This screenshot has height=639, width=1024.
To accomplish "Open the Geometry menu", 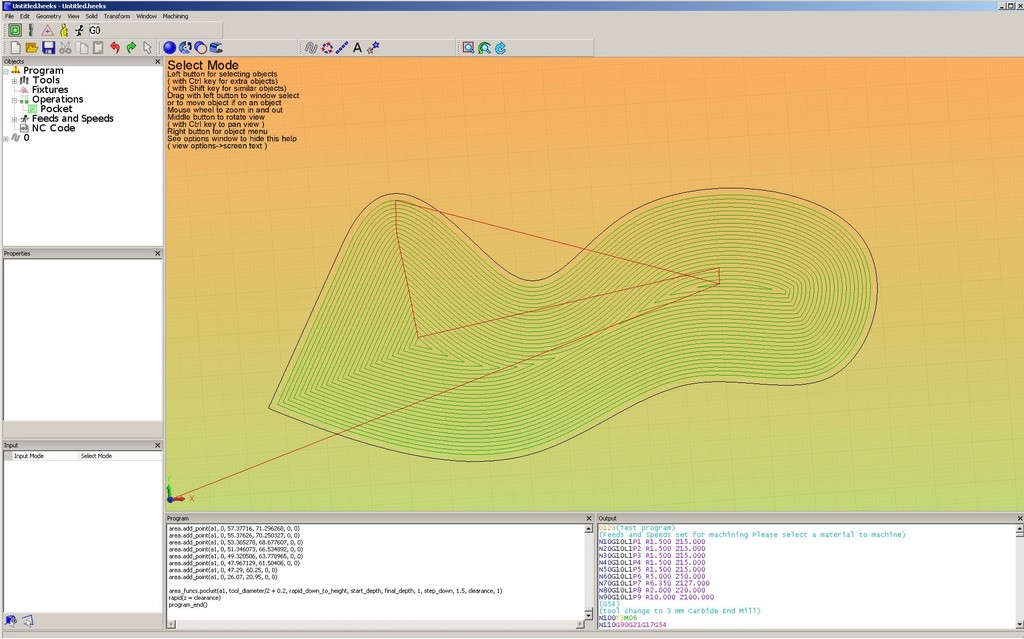I will point(48,16).
